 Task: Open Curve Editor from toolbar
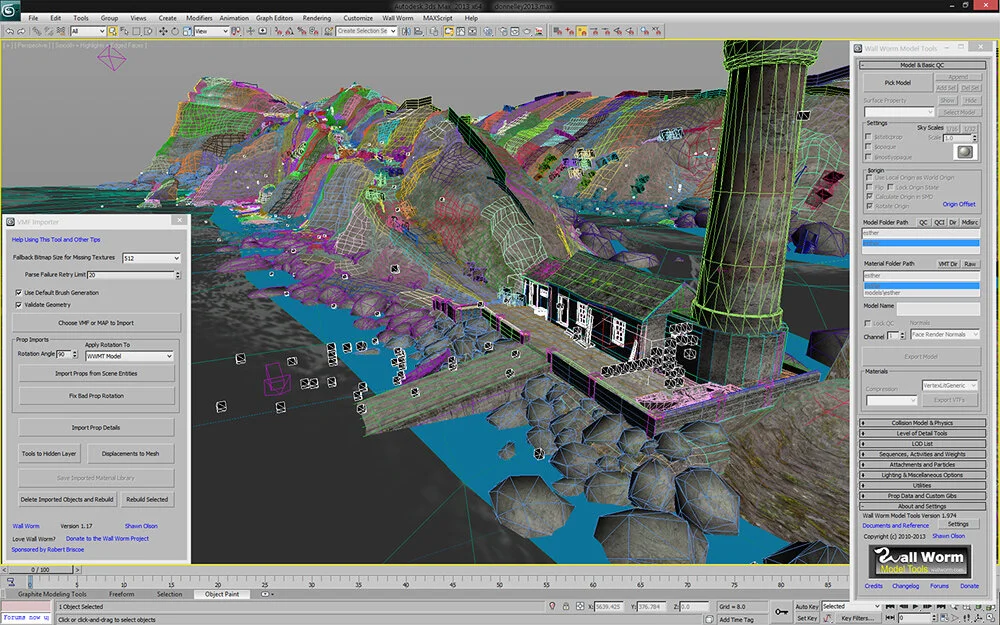pos(460,31)
